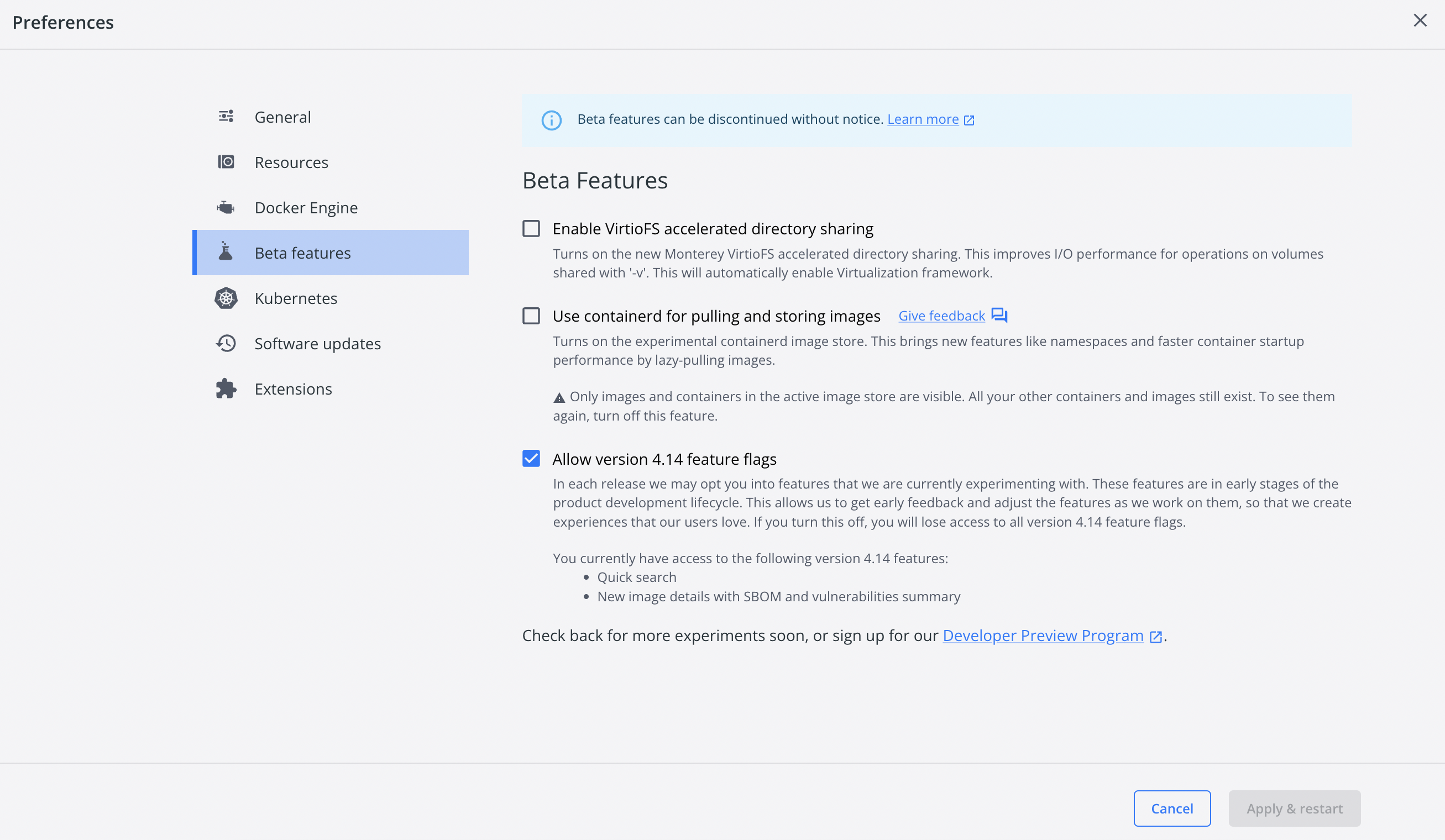Click the Learn more link

[923, 119]
